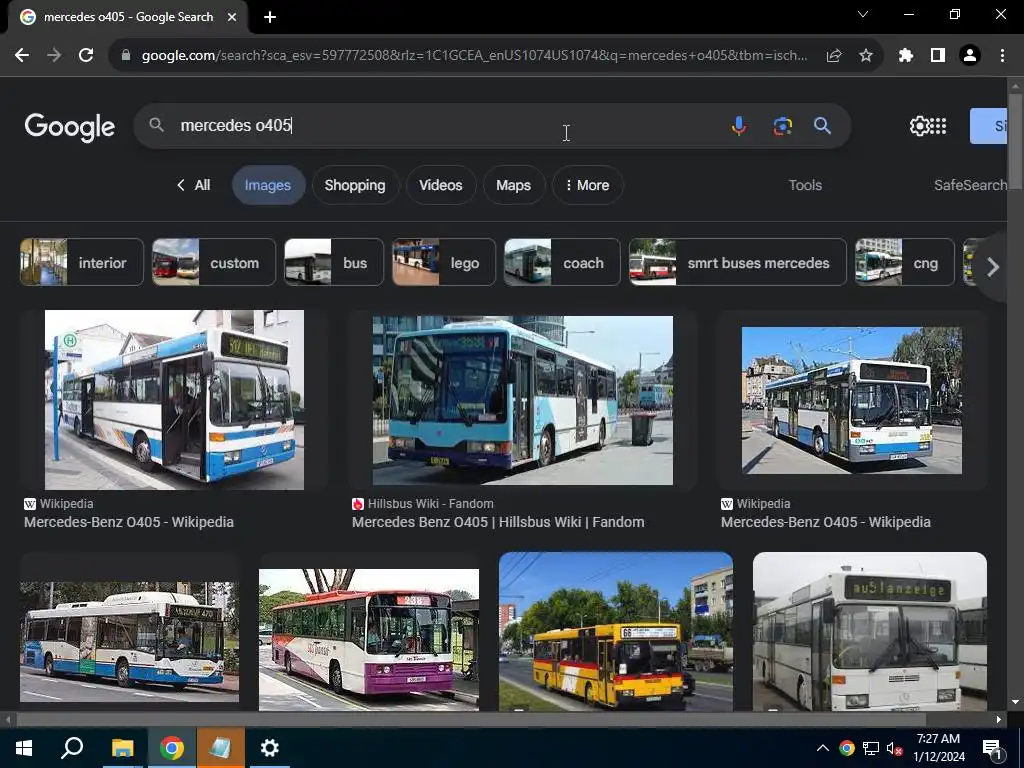Select the Images tab

(x=268, y=185)
